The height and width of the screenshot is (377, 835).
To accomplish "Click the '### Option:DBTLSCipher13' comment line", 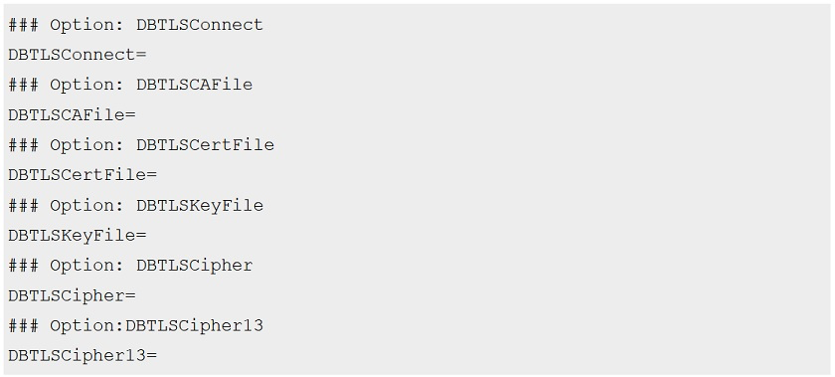I will (136, 326).
